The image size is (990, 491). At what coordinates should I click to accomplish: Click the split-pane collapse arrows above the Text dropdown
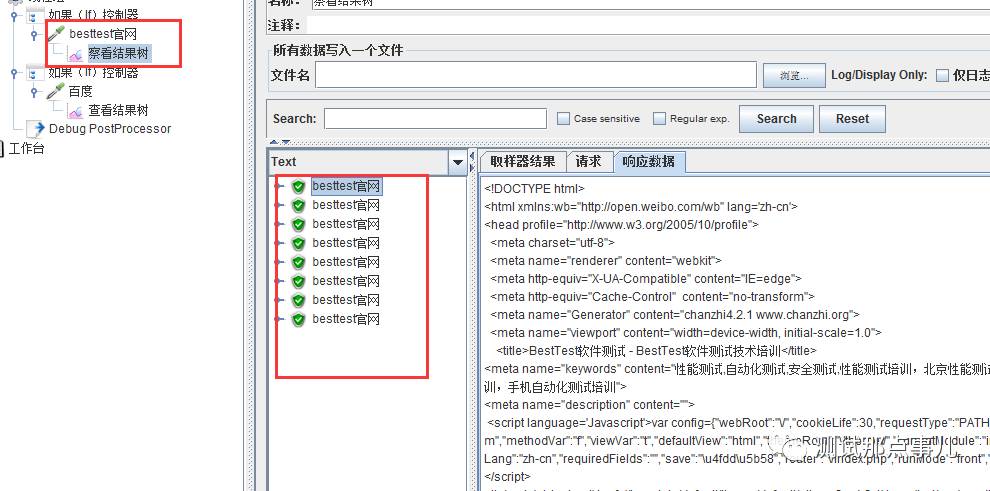[x=281, y=142]
